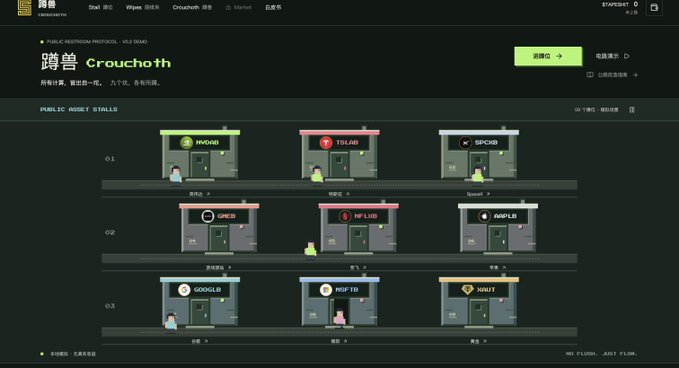Click the character walking toward NFLXB stall
The image size is (679, 368).
pyautogui.click(x=310, y=249)
